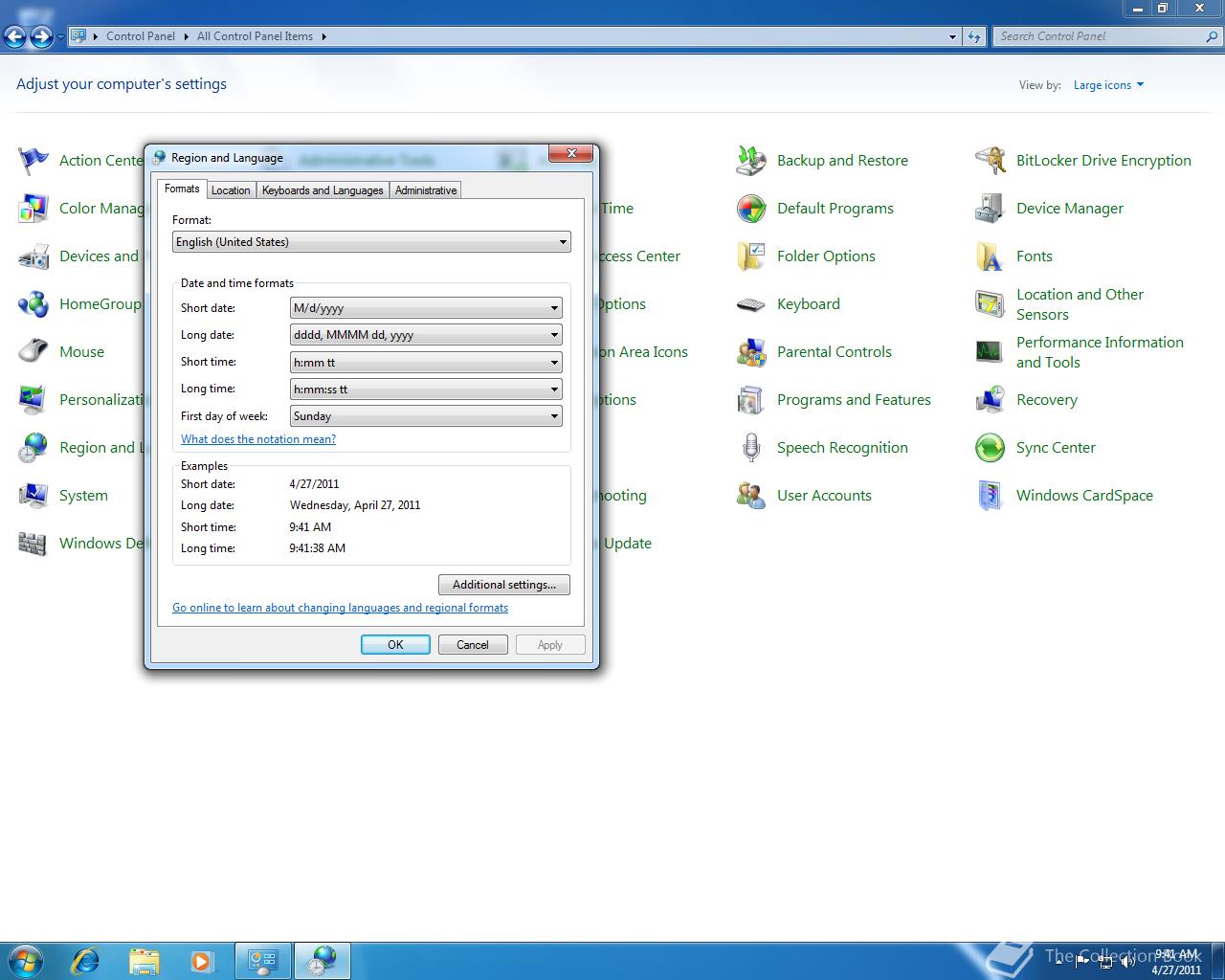This screenshot has width=1225, height=980.
Task: Open the HomeGroup icon
Action: click(33, 303)
